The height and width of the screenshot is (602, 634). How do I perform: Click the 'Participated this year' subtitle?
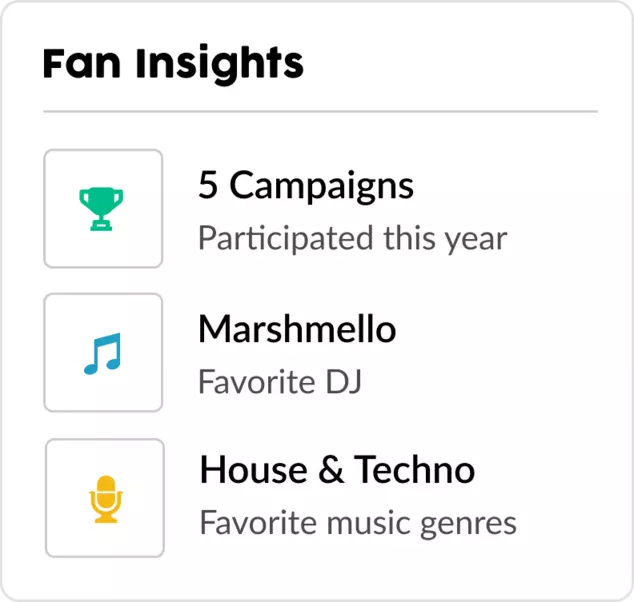pyautogui.click(x=352, y=239)
